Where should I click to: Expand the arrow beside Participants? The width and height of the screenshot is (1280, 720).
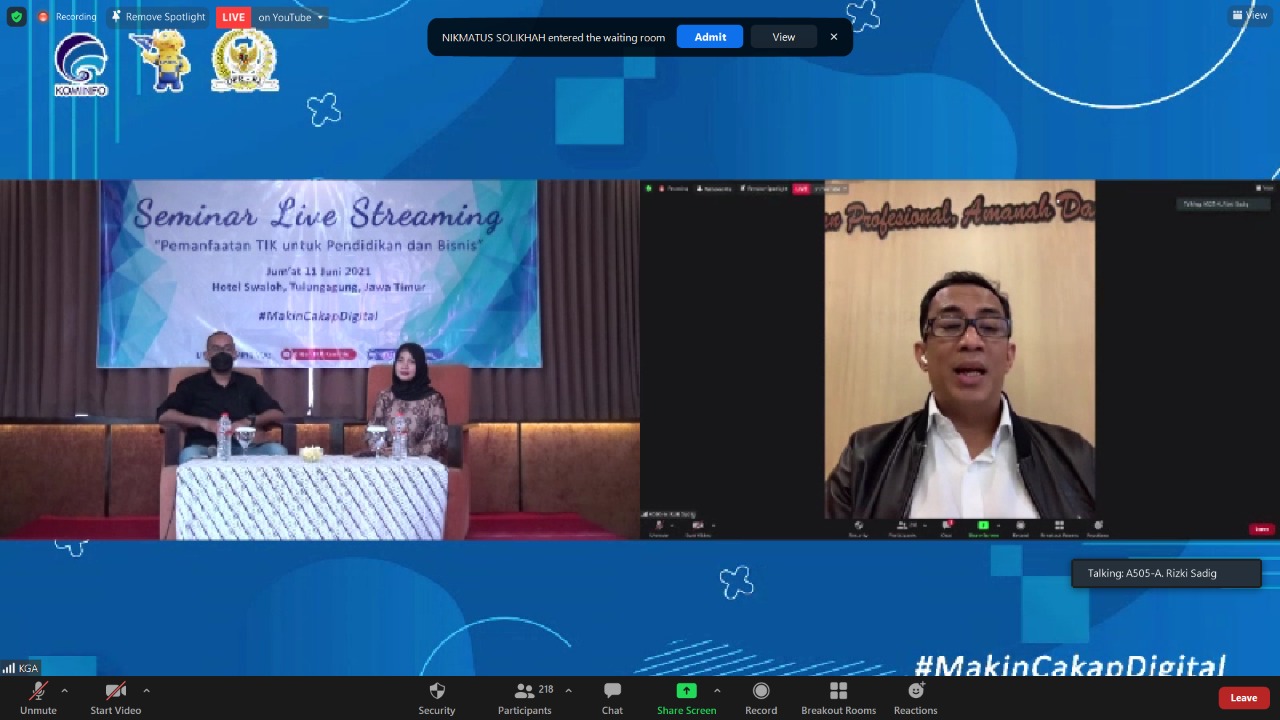(568, 690)
